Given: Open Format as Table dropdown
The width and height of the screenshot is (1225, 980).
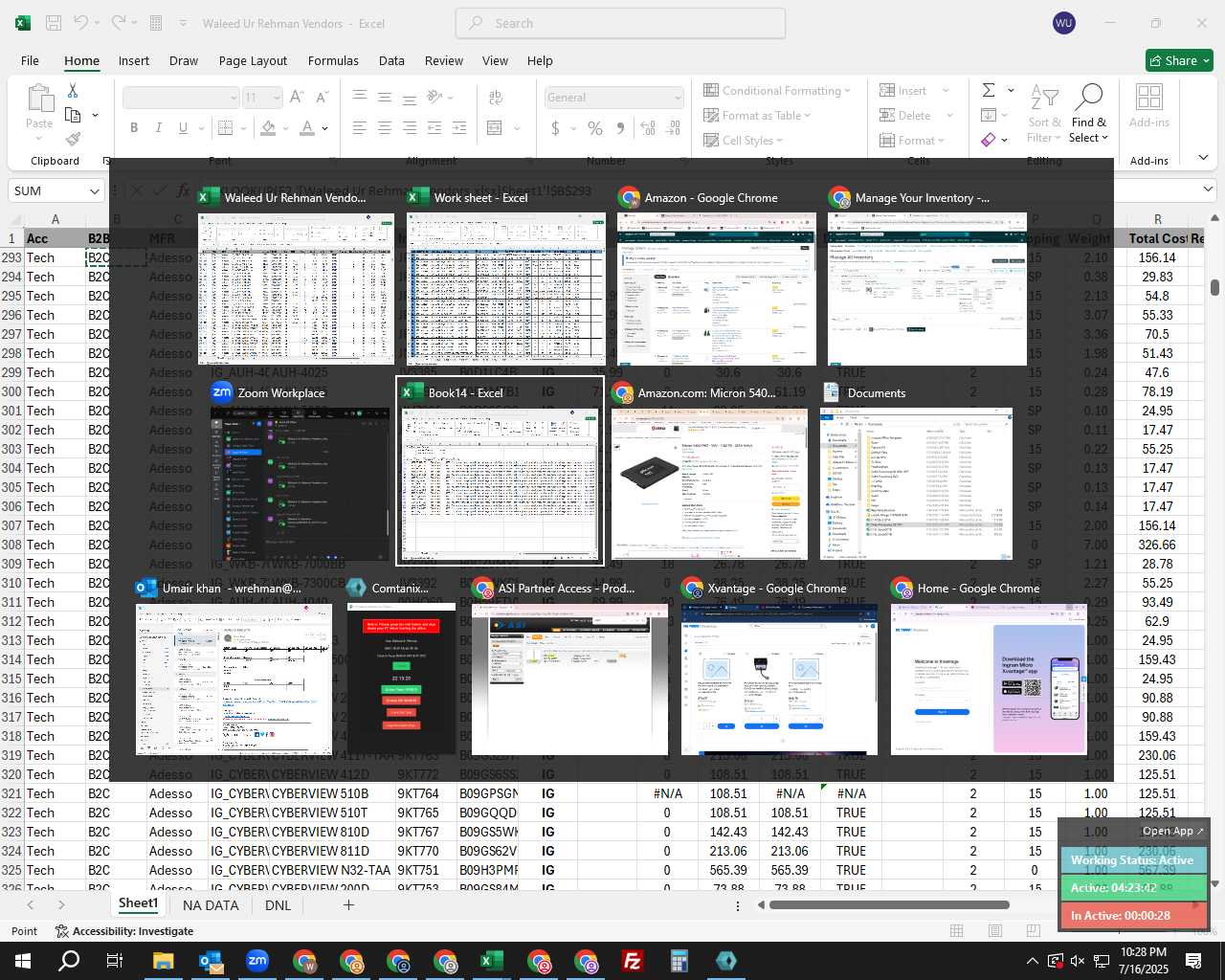Looking at the screenshot, I should point(757,115).
